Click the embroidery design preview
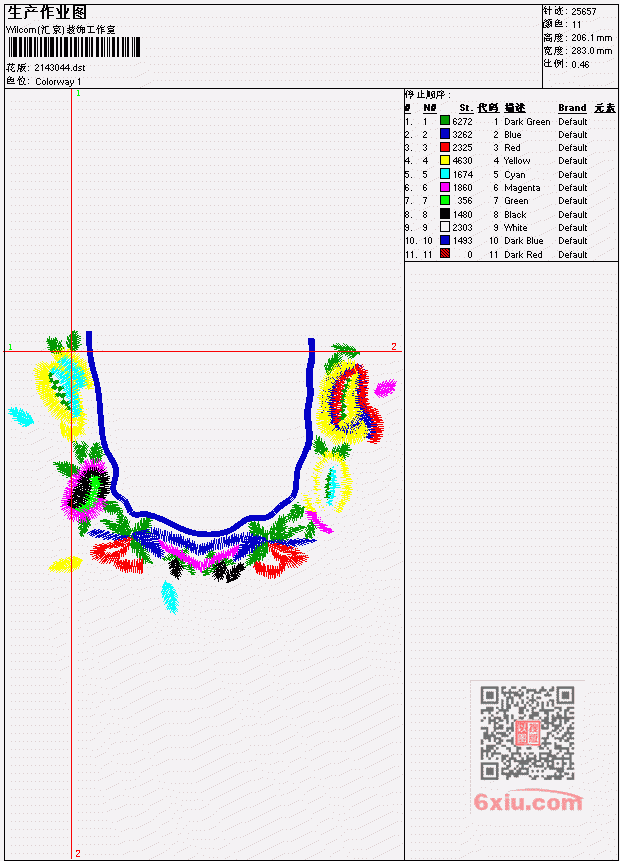Viewport: 620px width, 861px height. pos(203,472)
